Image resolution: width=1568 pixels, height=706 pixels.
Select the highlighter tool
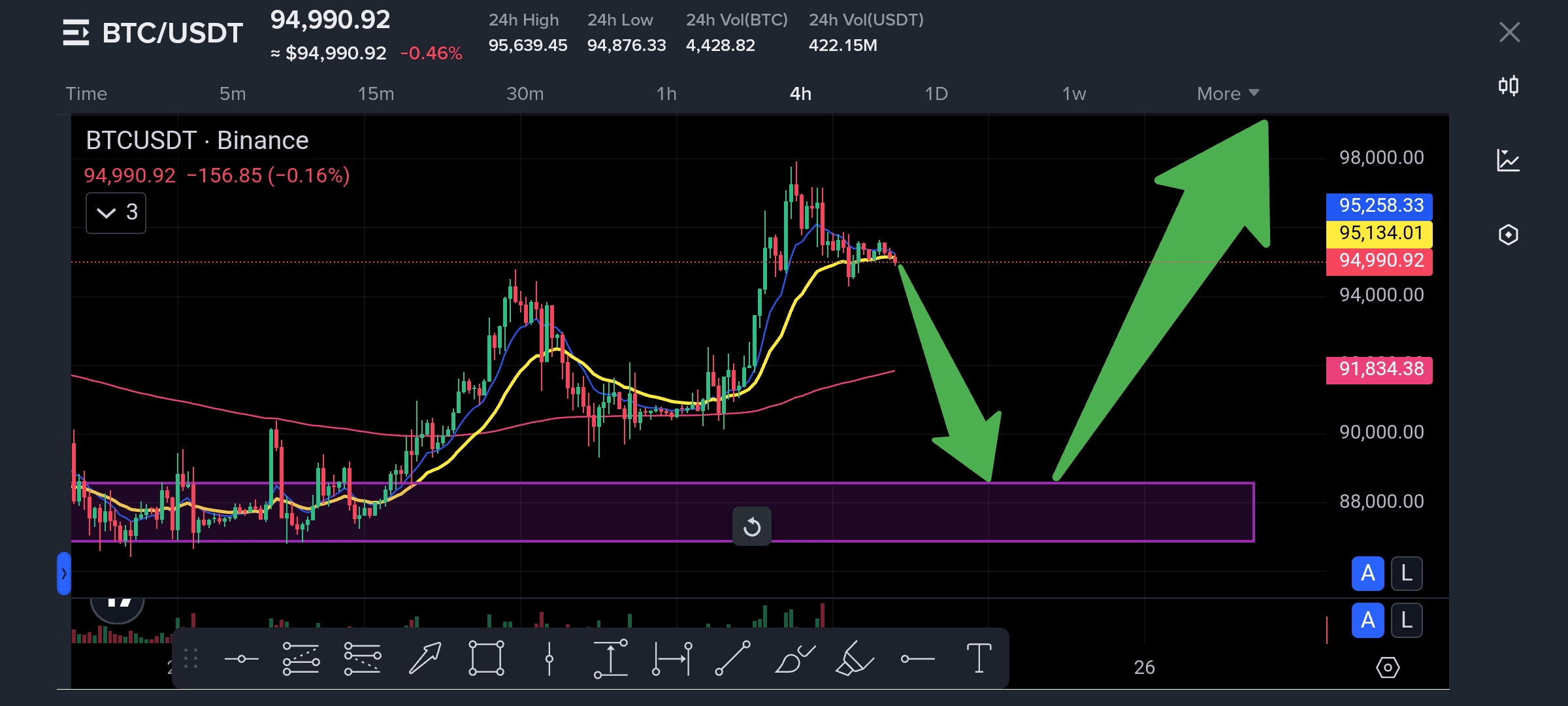(x=854, y=658)
